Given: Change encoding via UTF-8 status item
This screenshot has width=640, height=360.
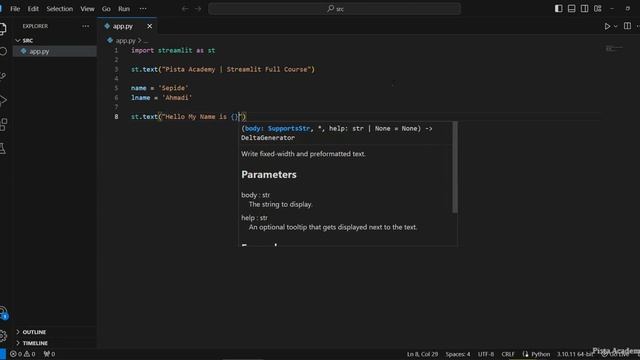Looking at the screenshot, I should [x=486, y=354].
